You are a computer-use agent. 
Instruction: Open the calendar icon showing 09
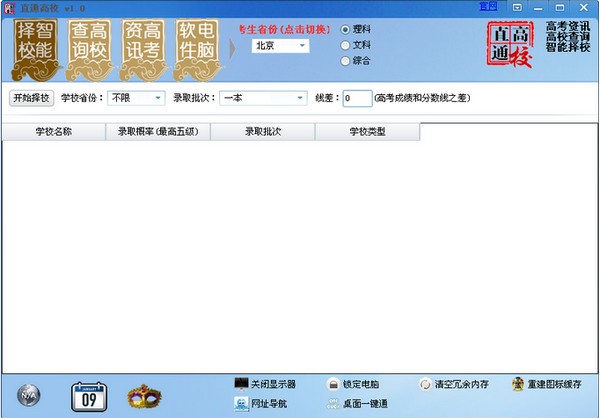89,397
